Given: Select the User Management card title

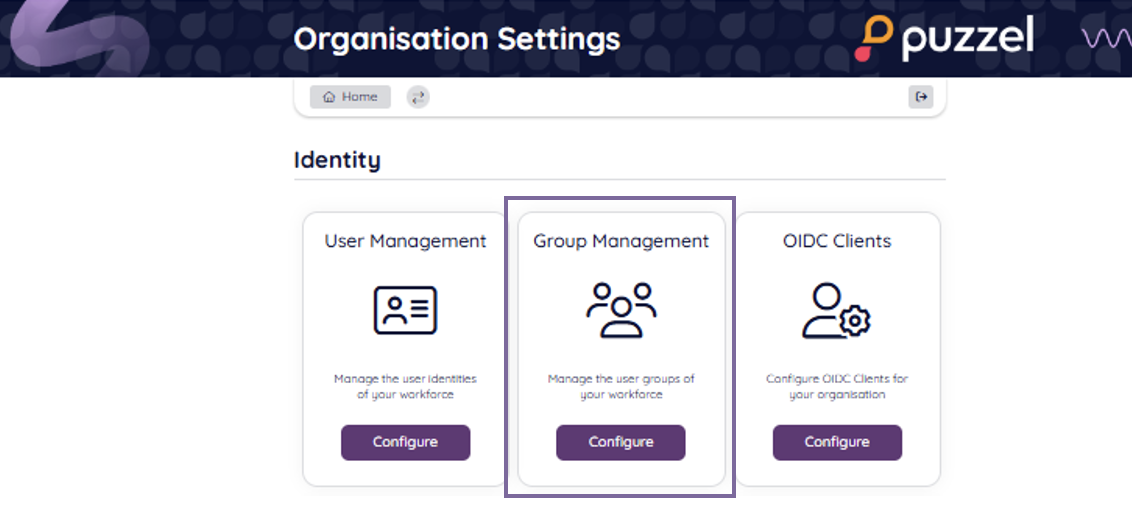Looking at the screenshot, I should pyautogui.click(x=405, y=241).
